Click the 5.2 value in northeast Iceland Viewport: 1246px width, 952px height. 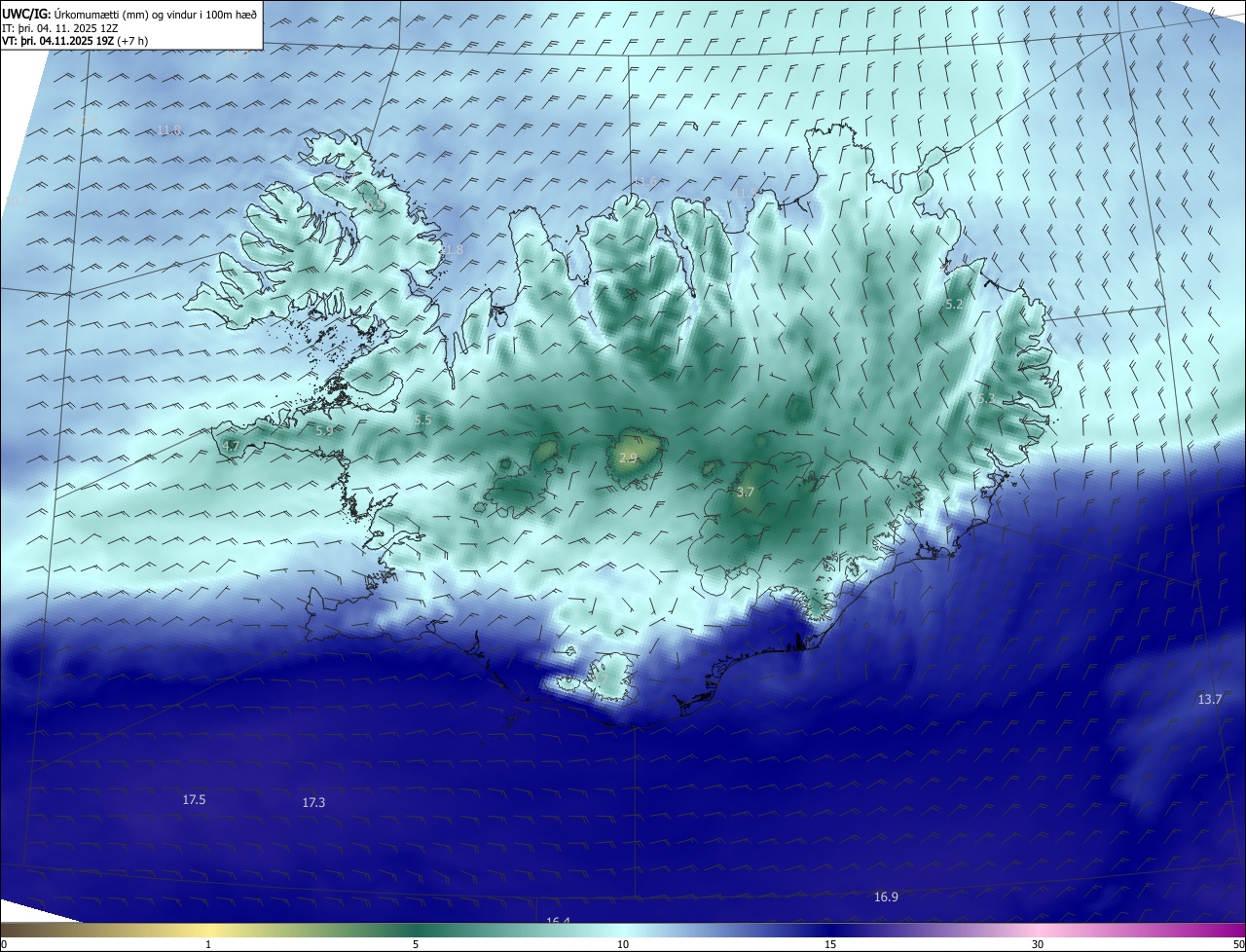955,305
